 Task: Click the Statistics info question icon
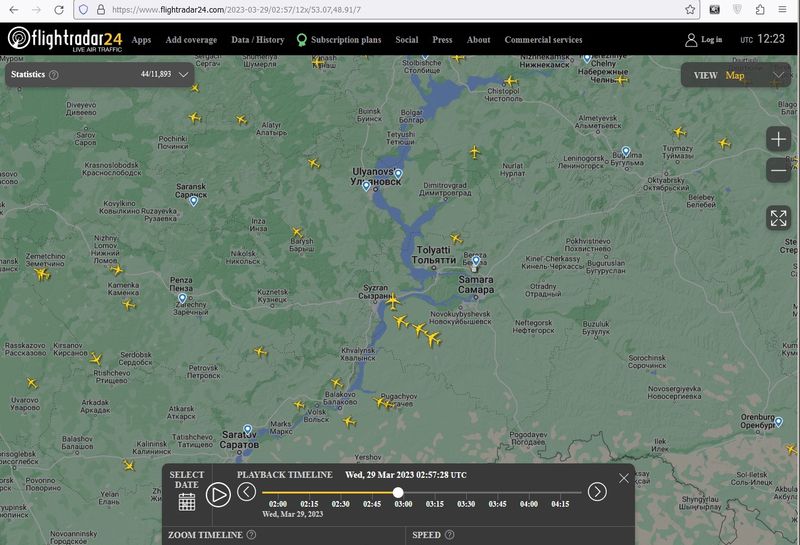(54, 74)
